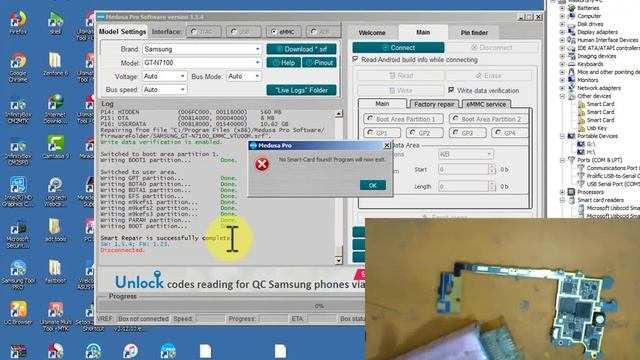This screenshot has width=640, height=360.
Task: Click the Start value input field
Action: tap(463, 169)
